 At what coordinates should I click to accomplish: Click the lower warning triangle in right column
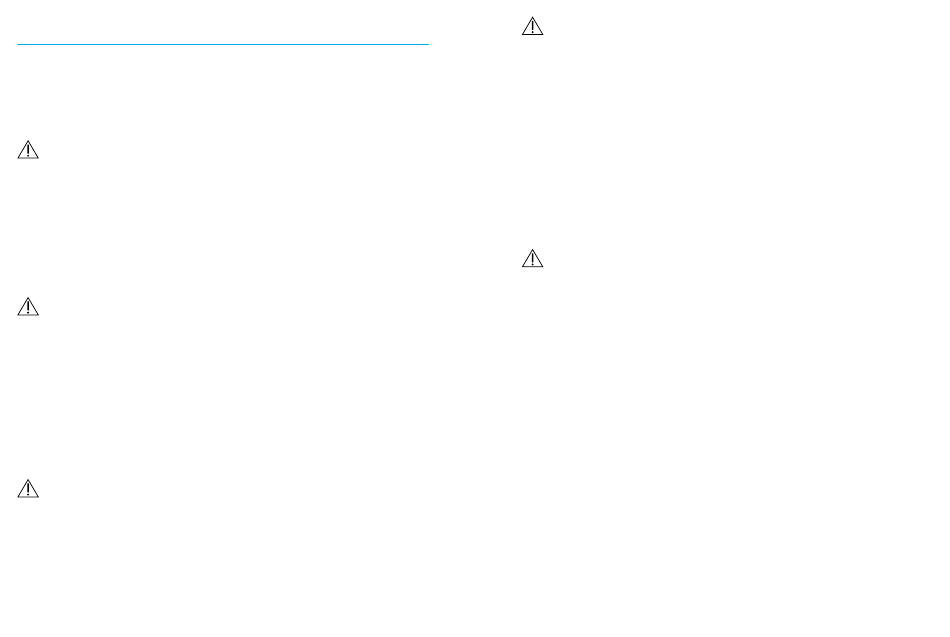533,258
